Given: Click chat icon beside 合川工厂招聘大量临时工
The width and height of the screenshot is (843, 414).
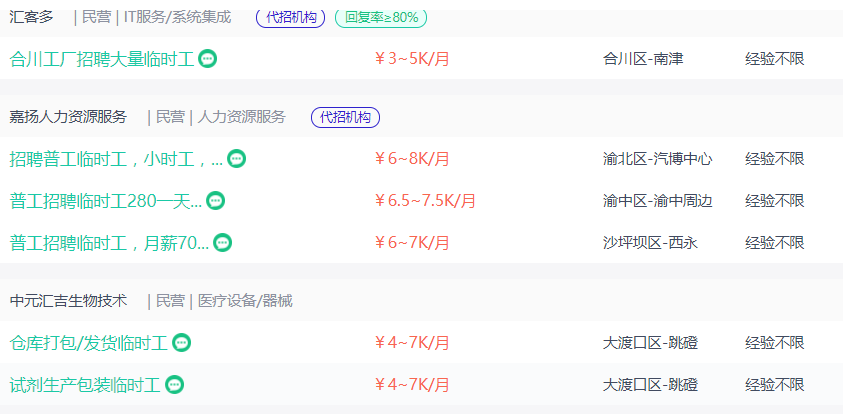Looking at the screenshot, I should (x=208, y=58).
